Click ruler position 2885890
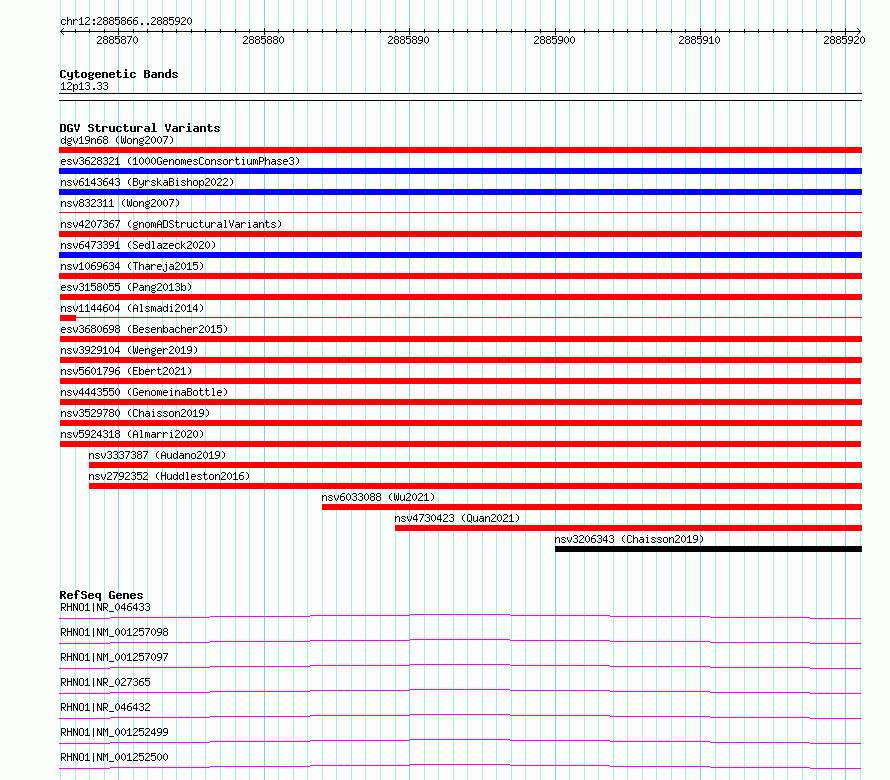This screenshot has width=890, height=780. pos(409,40)
